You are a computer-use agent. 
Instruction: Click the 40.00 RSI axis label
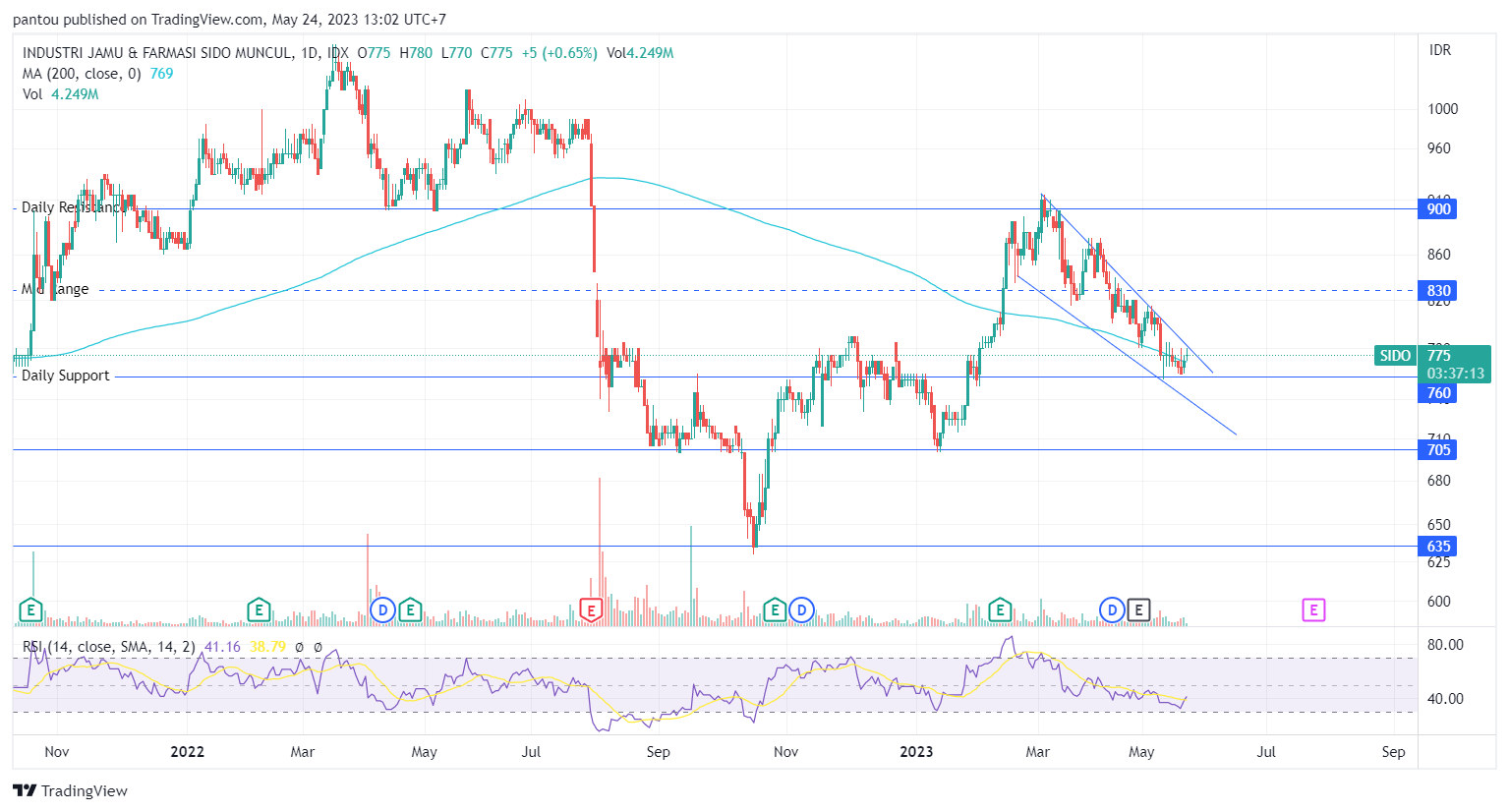tap(1445, 699)
